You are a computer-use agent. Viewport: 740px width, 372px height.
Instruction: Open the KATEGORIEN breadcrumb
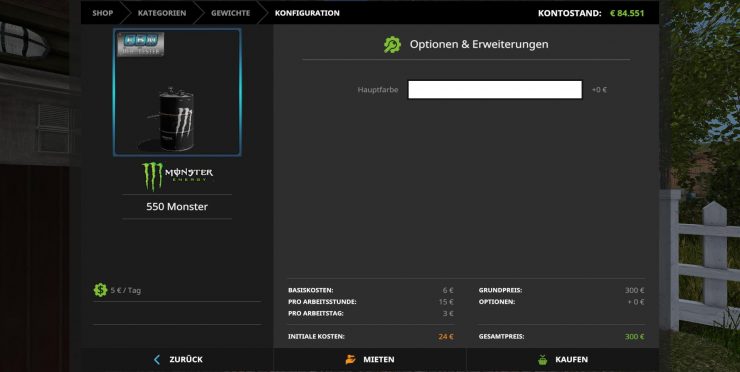point(162,13)
